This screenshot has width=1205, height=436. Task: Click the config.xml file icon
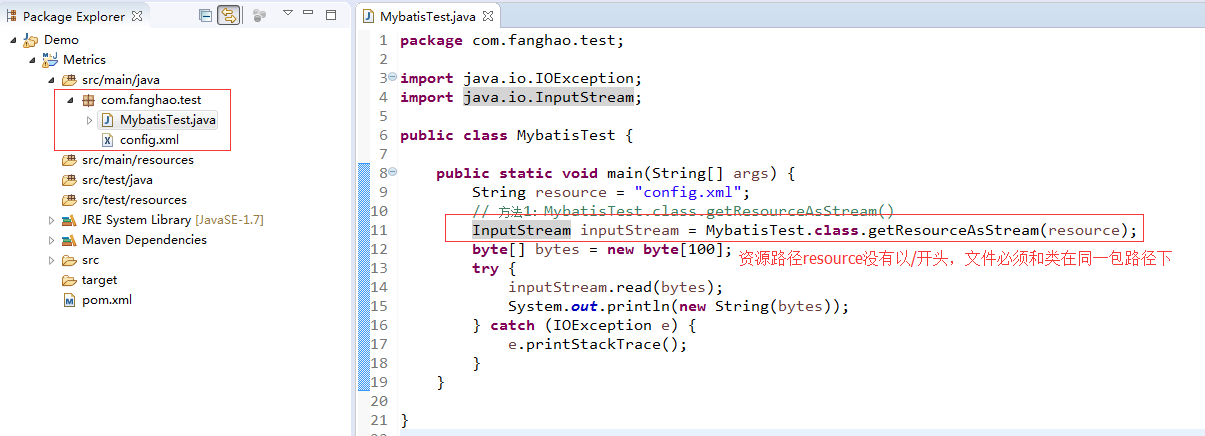[x=107, y=140]
